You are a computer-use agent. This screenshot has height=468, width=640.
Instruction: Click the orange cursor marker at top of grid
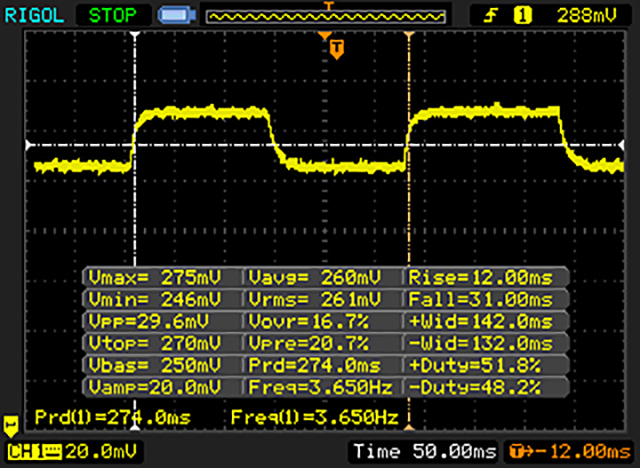(x=408, y=36)
